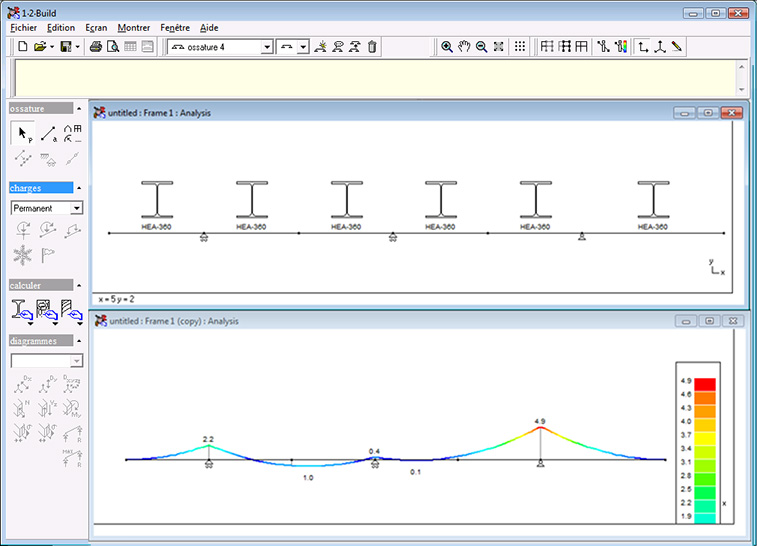
Task: Click the charges panel header
Action: 41,188
